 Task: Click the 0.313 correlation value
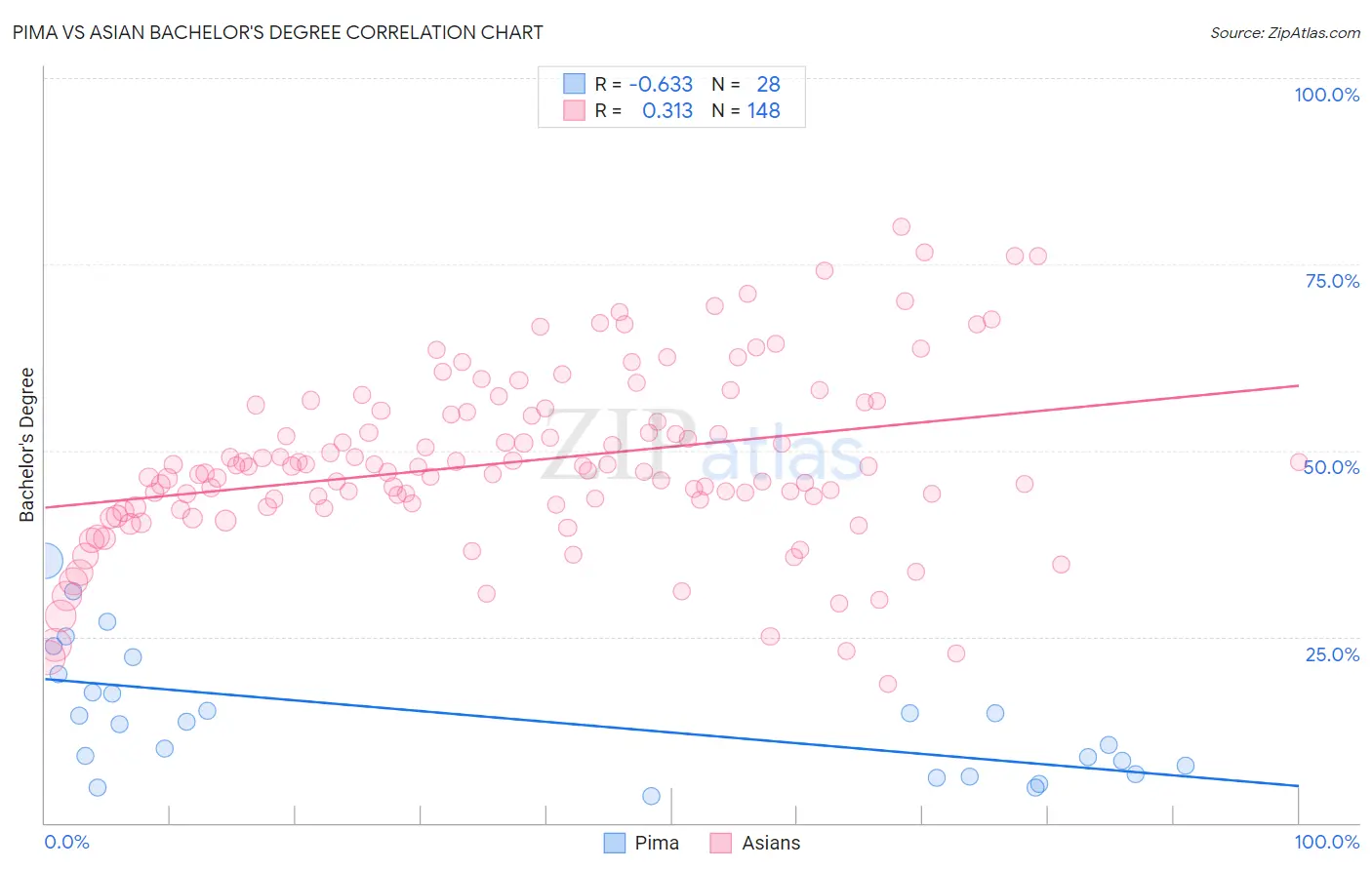667,110
